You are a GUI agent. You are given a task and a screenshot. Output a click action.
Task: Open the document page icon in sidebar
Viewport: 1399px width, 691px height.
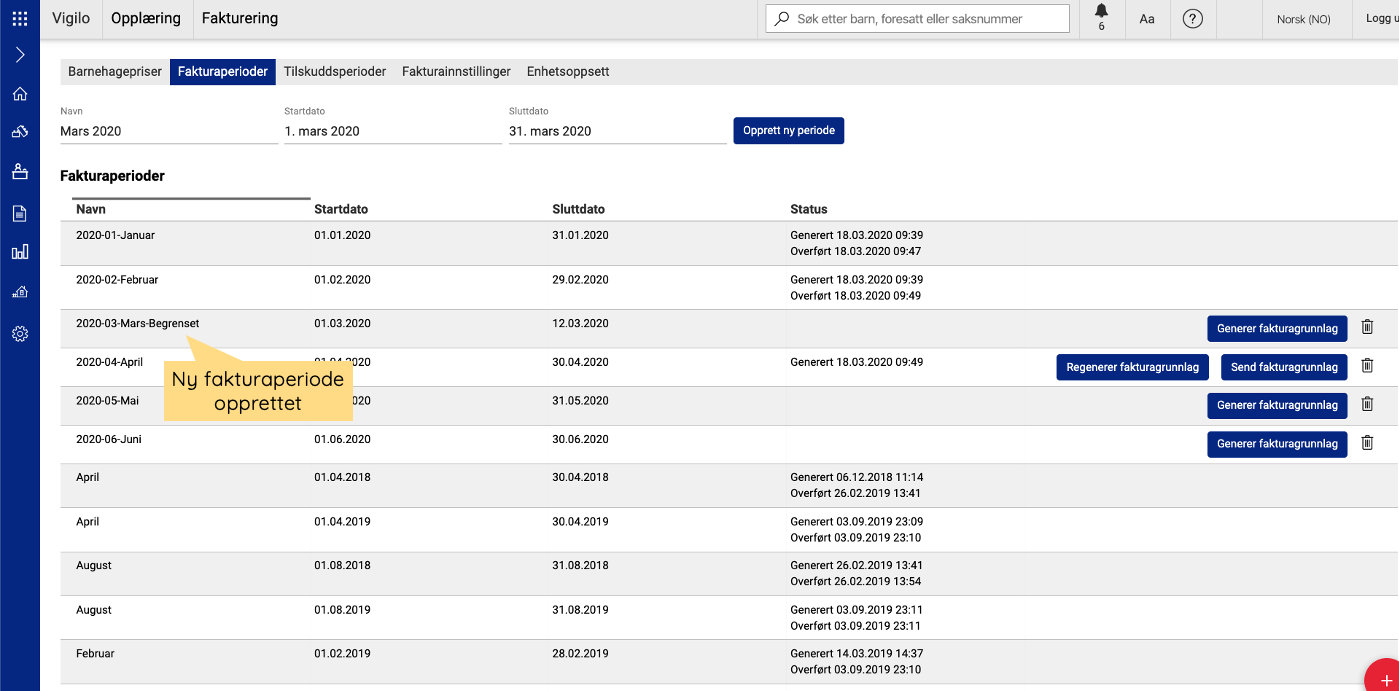click(20, 213)
